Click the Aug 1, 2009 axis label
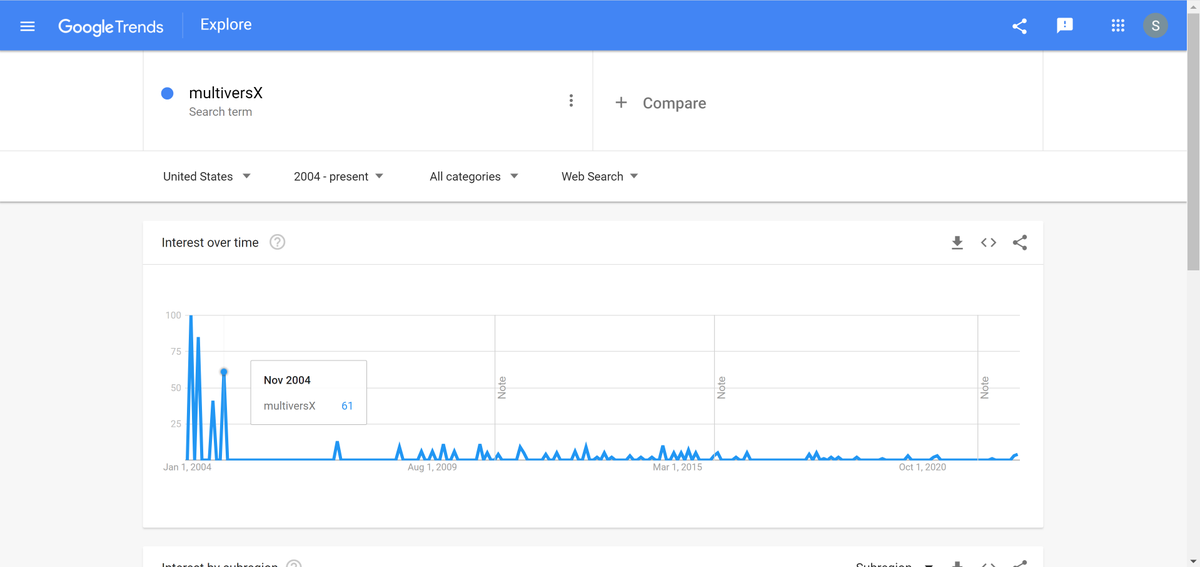Image resolution: width=1200 pixels, height=567 pixels. 432,467
